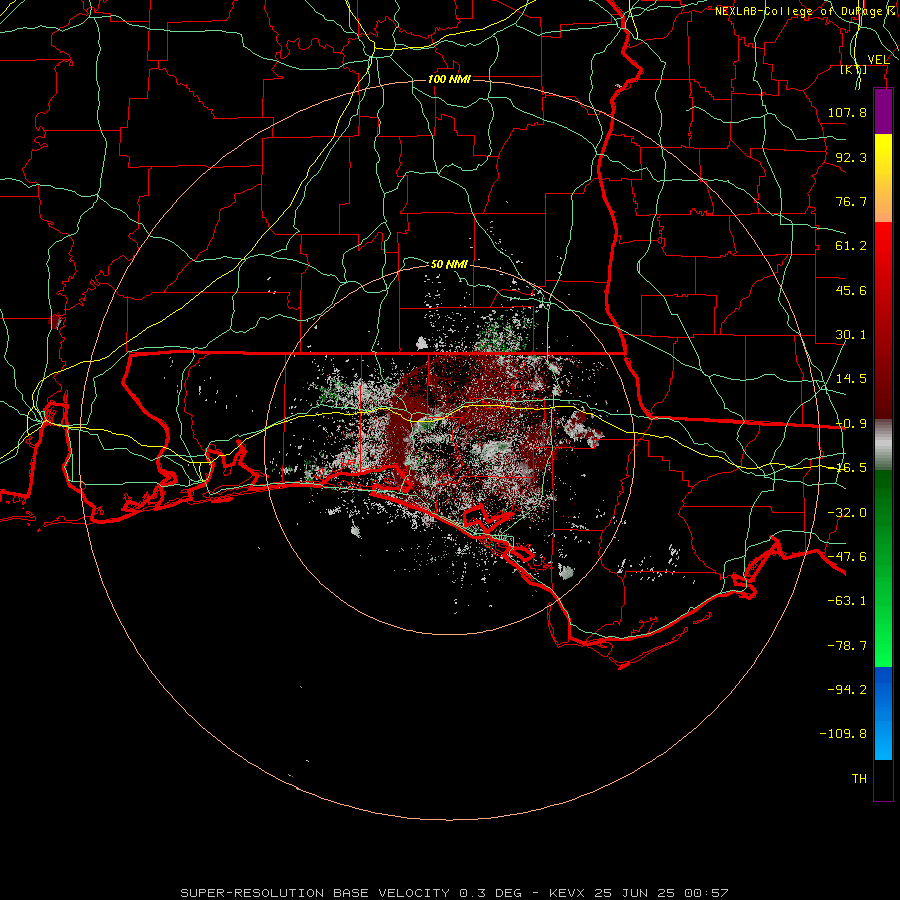Click the 61.2 velocity scale value
Image resolution: width=900 pixels, height=900 pixels.
tap(851, 246)
